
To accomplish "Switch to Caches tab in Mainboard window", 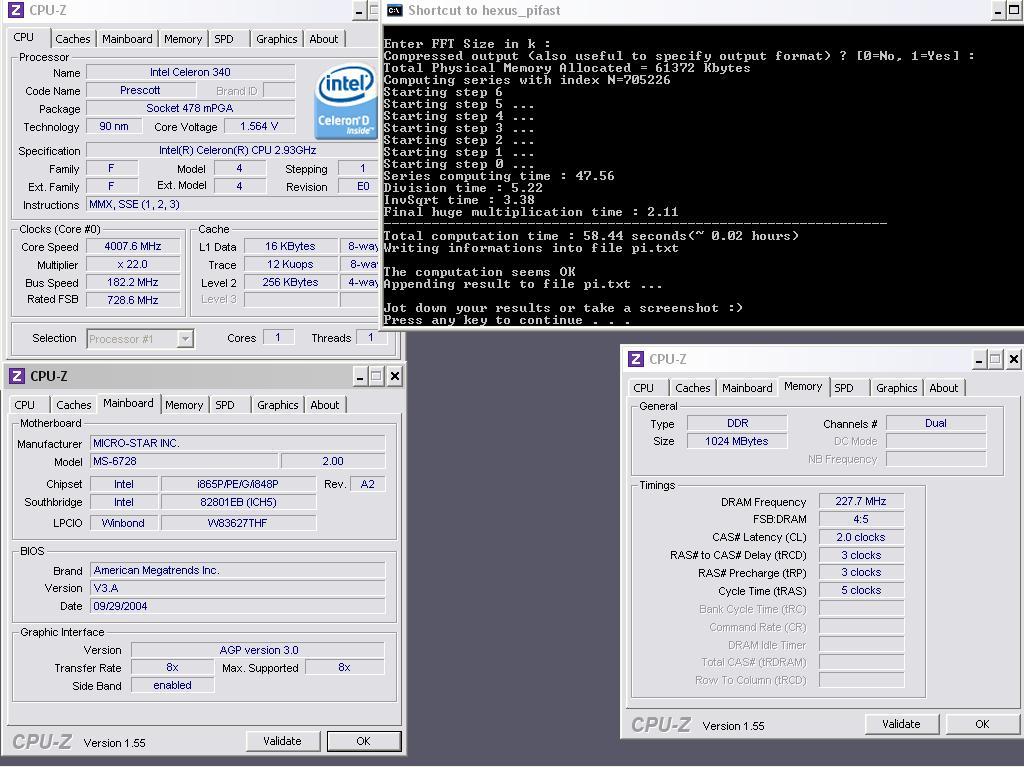I will click(74, 405).
